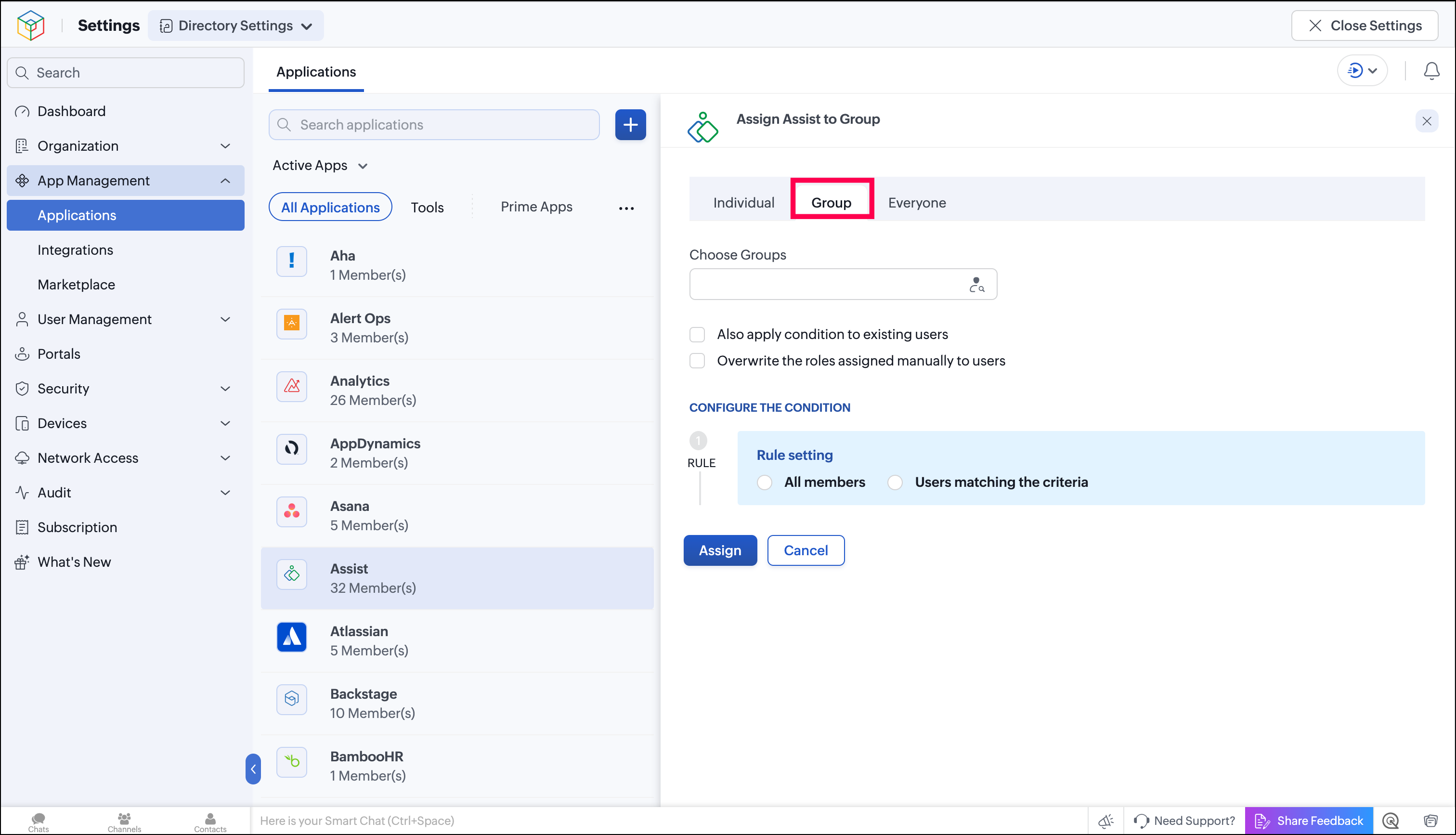The height and width of the screenshot is (835, 1456).
Task: Expand the Network Access menu
Action: point(225,458)
